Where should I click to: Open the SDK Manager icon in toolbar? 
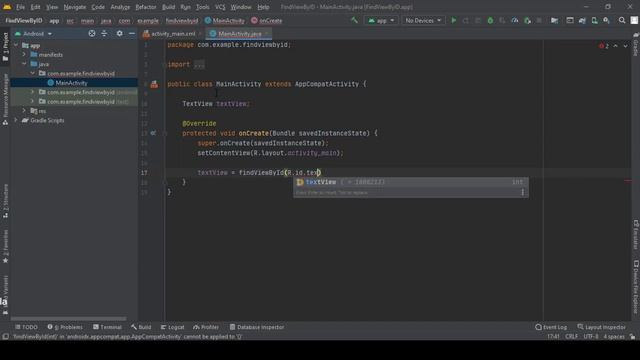click(x=607, y=20)
